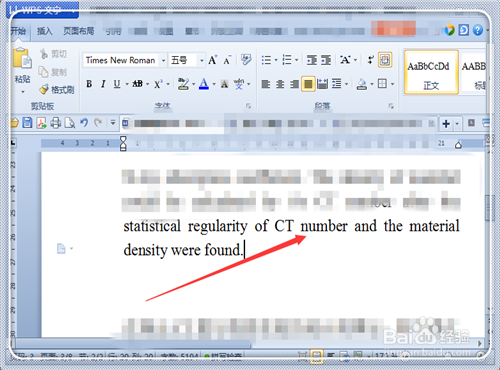Apply yellow highlight with highlighter icon
This screenshot has width=500, height=370.
point(183,84)
